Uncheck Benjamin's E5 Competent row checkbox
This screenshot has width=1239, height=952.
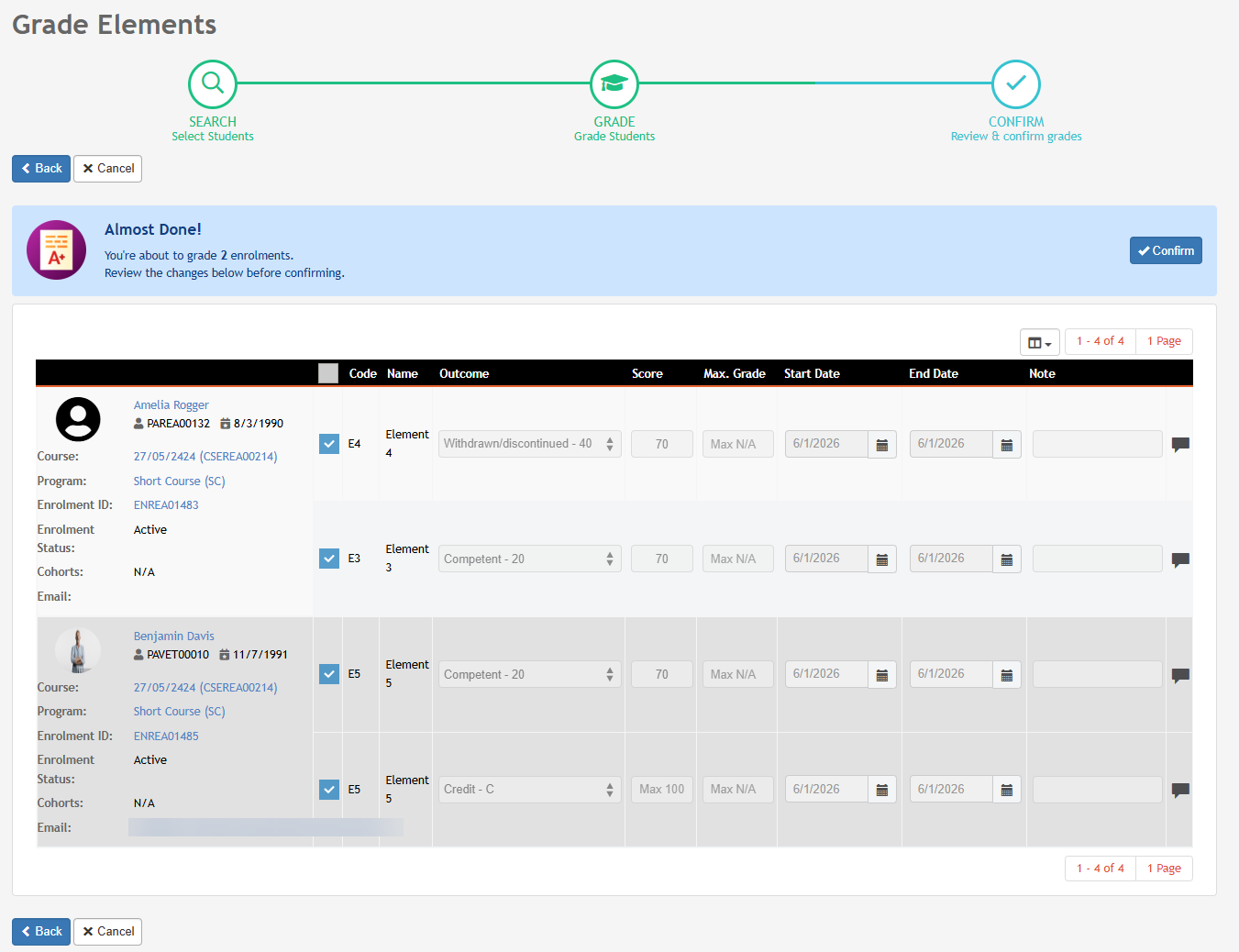click(329, 674)
